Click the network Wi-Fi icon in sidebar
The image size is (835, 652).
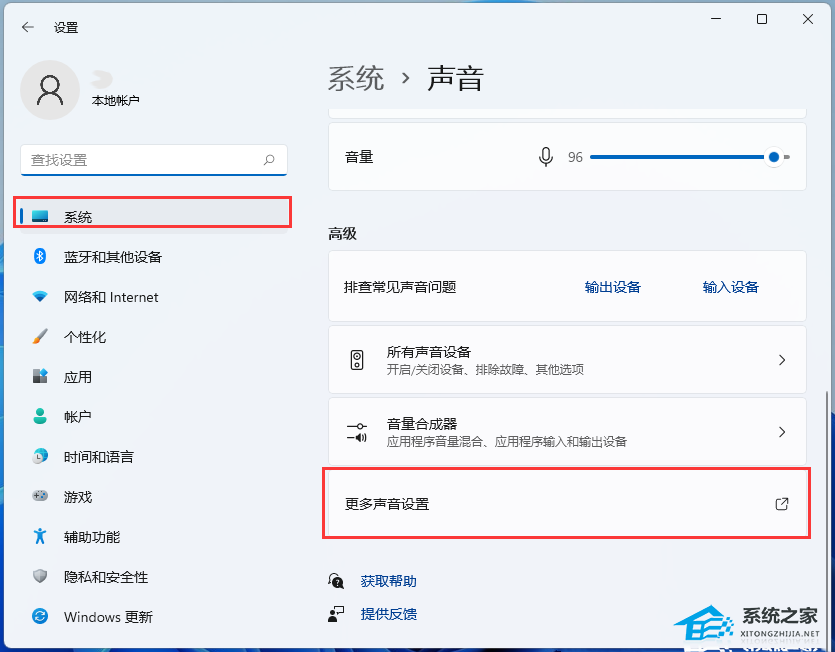40,296
